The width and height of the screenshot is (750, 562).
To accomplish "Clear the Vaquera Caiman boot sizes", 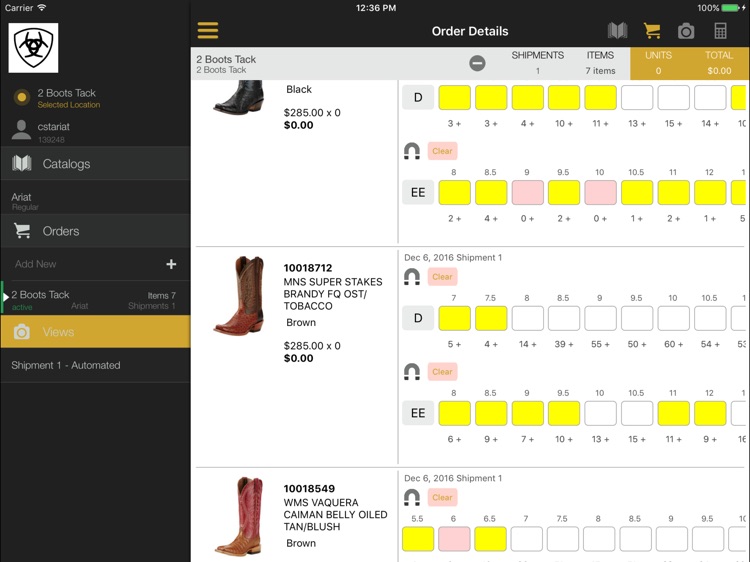I will pos(442,497).
